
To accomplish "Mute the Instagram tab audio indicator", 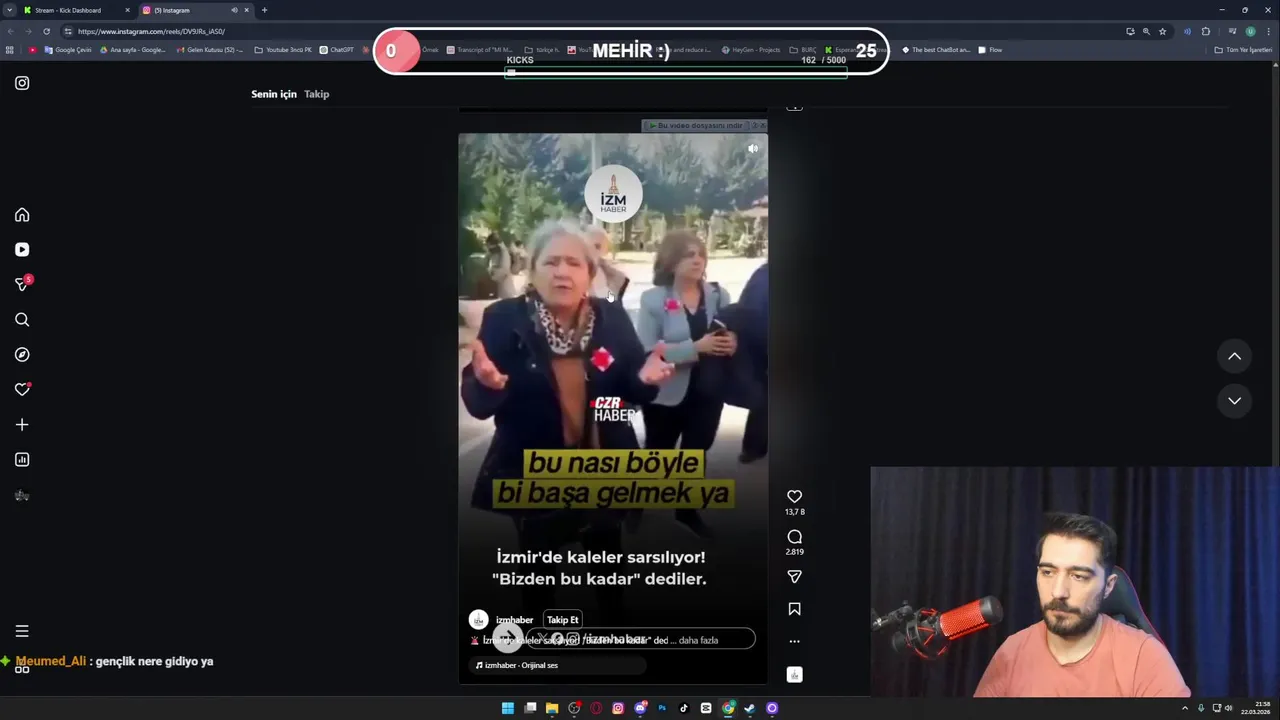I will coord(234,10).
